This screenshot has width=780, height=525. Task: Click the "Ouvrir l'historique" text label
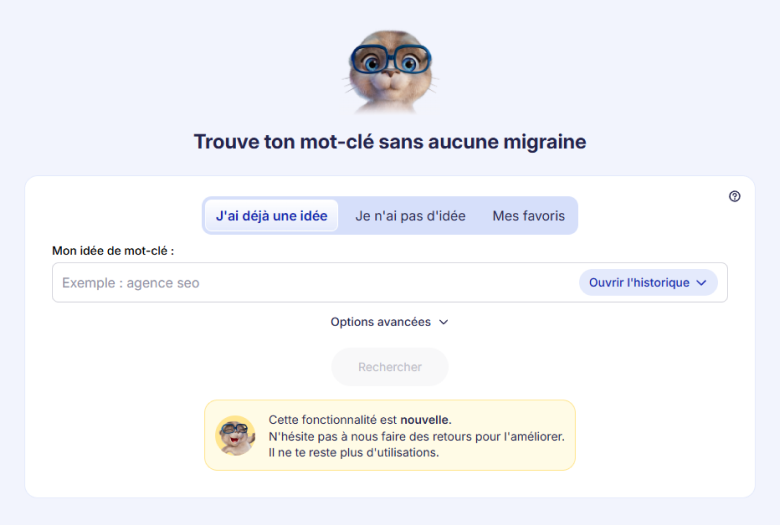point(639,283)
